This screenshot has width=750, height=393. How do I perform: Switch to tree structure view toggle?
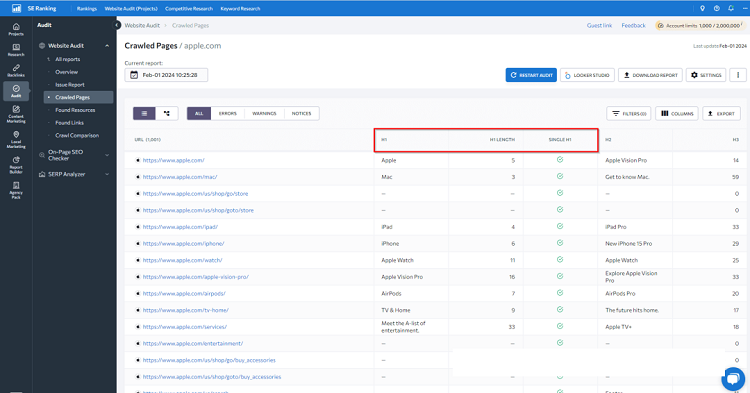166,113
